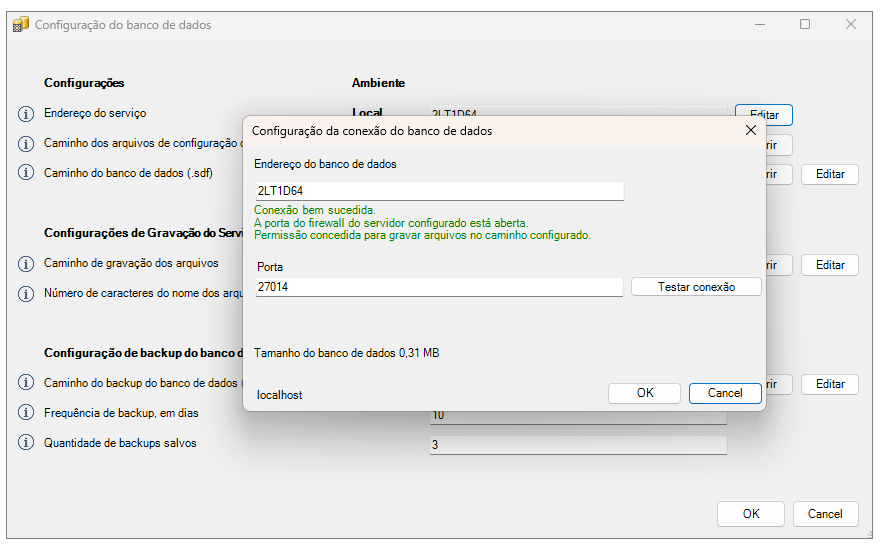Screen dimensions: 880x547
Task: Close the database connection configuration dialog
Action: pyautogui.click(x=750, y=130)
